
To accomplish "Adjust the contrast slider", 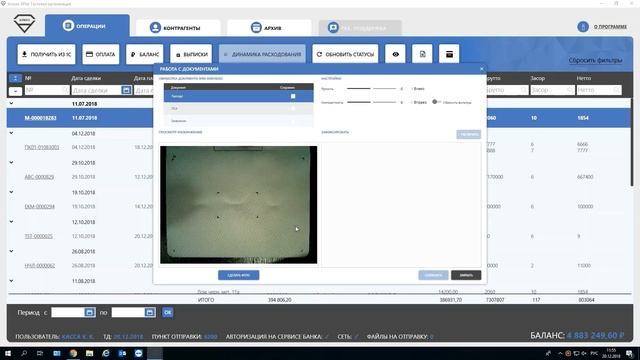I will 371,102.
